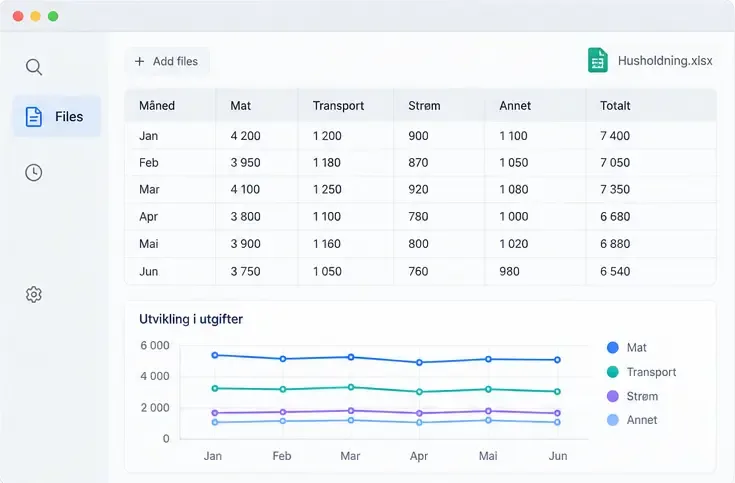This screenshot has width=735, height=483.
Task: Click the Annet legend label
Action: click(642, 420)
